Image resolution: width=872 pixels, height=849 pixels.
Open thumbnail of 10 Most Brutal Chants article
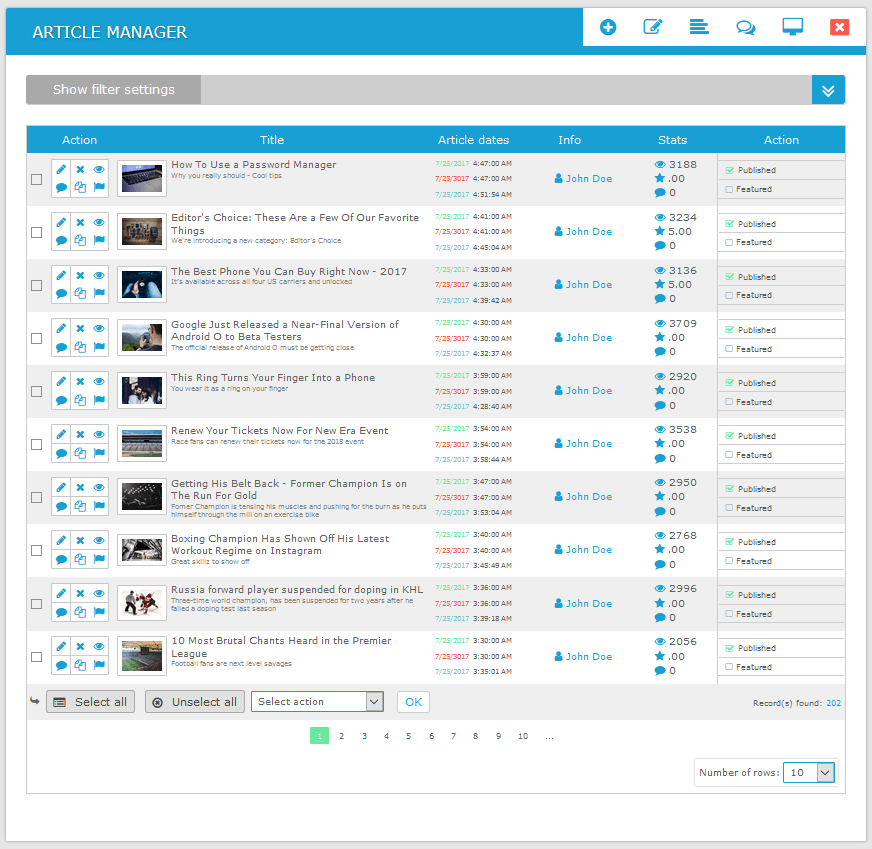tap(141, 656)
